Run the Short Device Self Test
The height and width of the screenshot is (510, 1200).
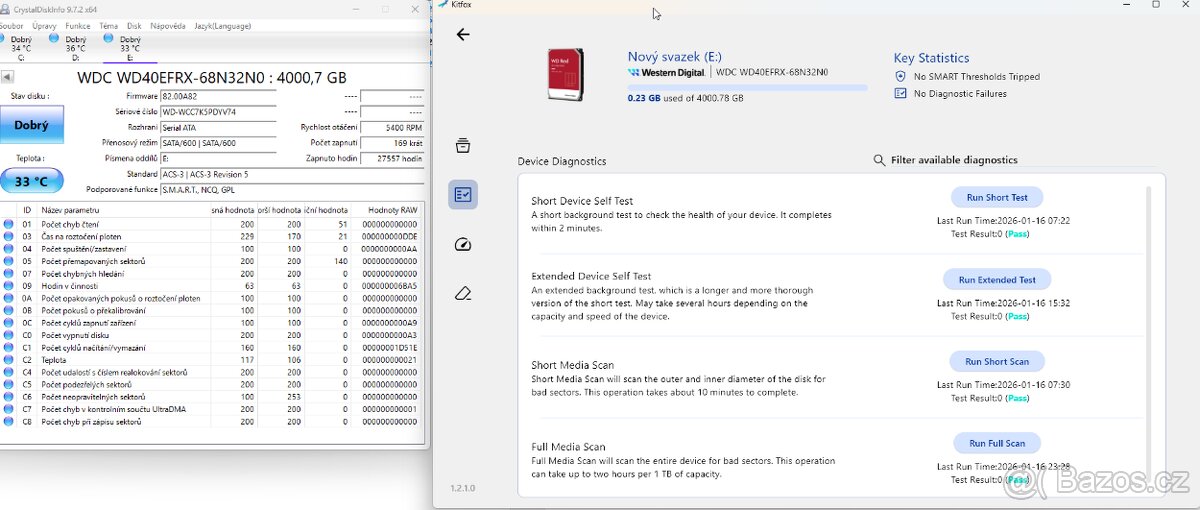996,197
